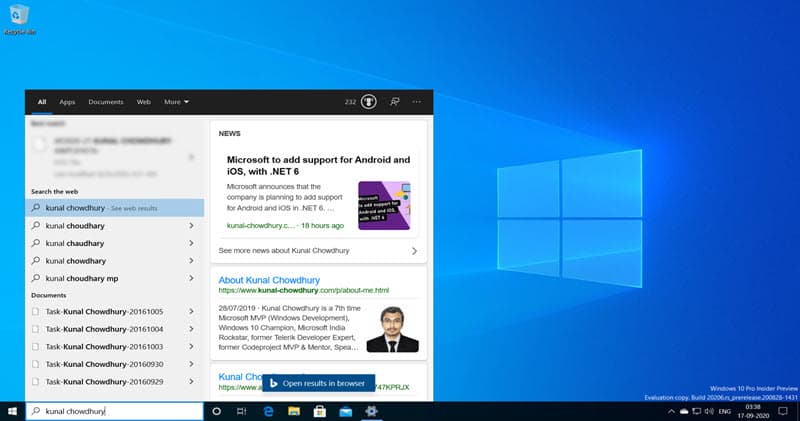Click the kunal-chowdhury.com/p/about-me.html URL

point(304,290)
